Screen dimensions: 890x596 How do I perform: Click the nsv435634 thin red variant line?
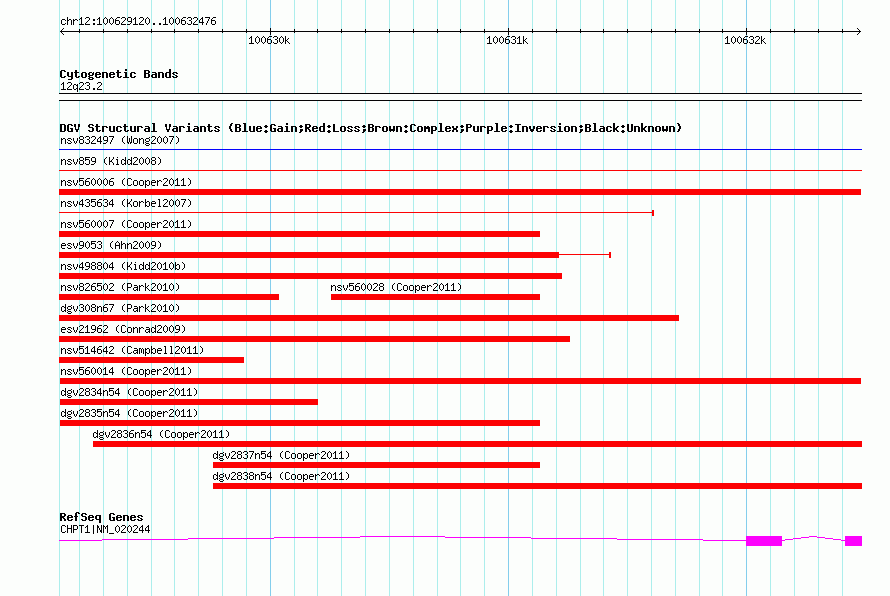tap(356, 213)
